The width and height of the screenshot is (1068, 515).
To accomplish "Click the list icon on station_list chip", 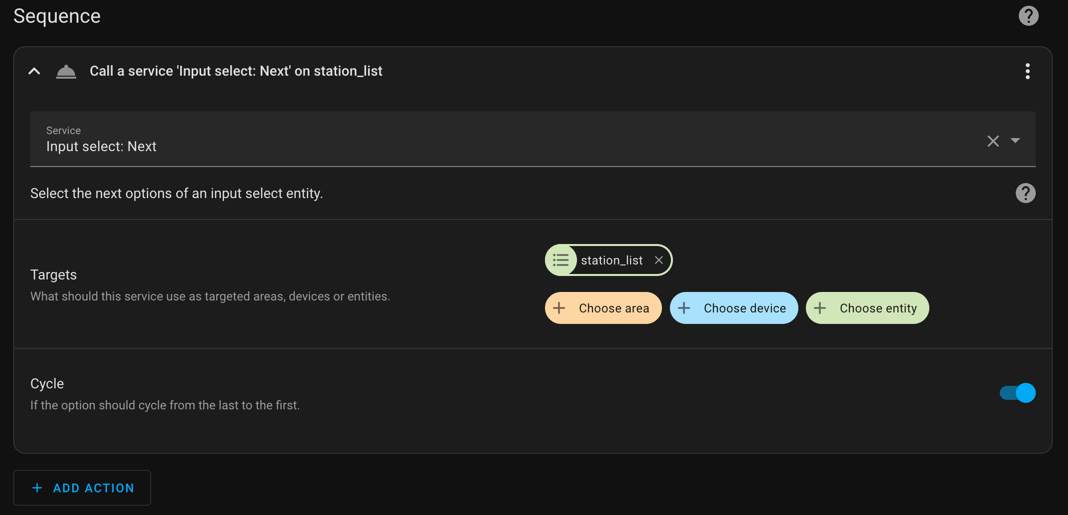I will (x=561, y=260).
